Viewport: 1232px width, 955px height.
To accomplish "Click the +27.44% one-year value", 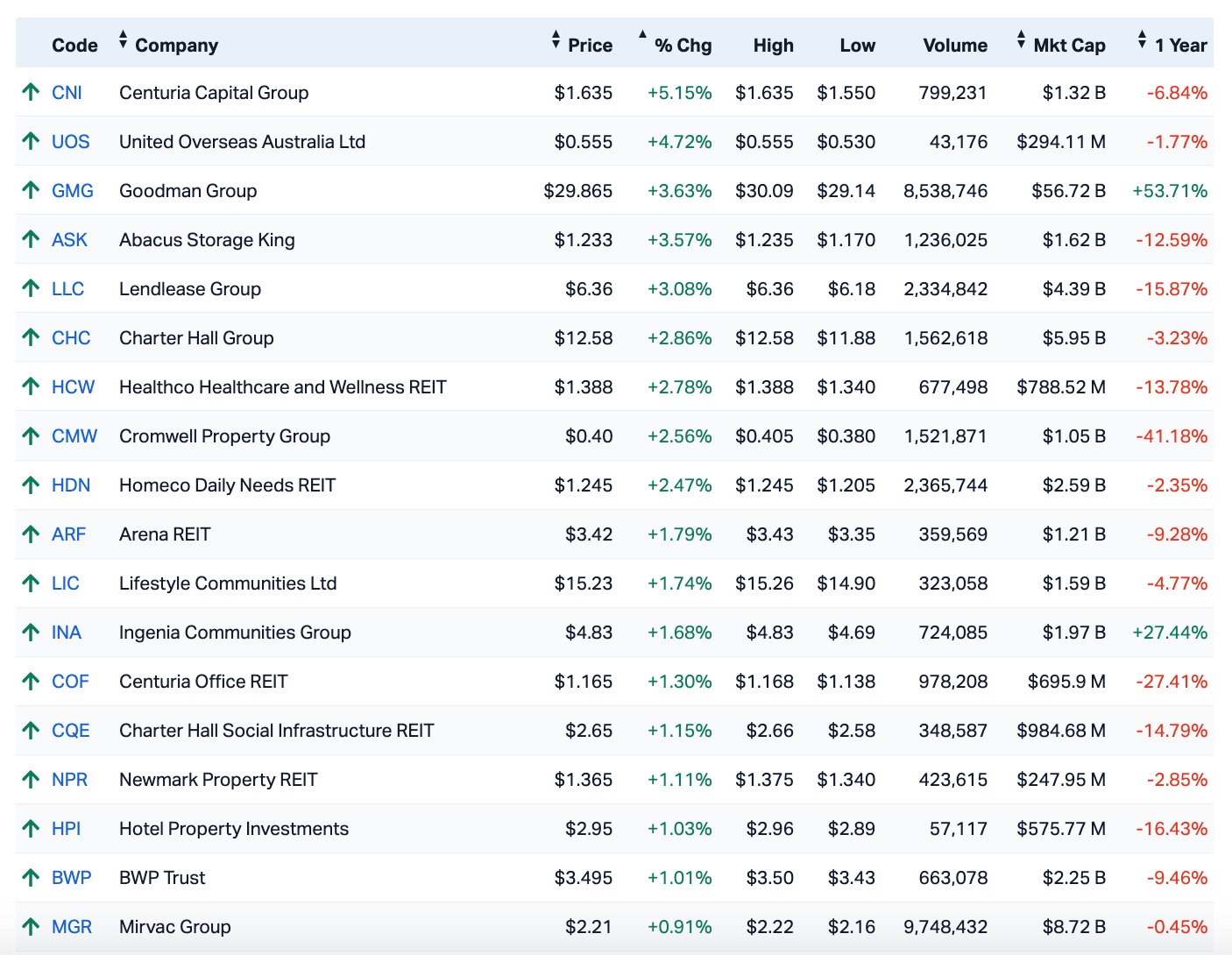I will 1170,633.
